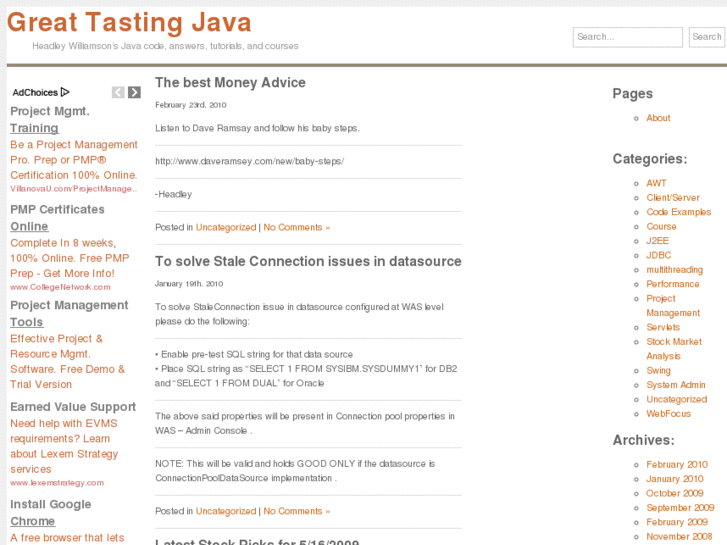This screenshot has height=545, width=727.
Task: Click the January 19th, 2010 post date
Action: click(x=189, y=283)
